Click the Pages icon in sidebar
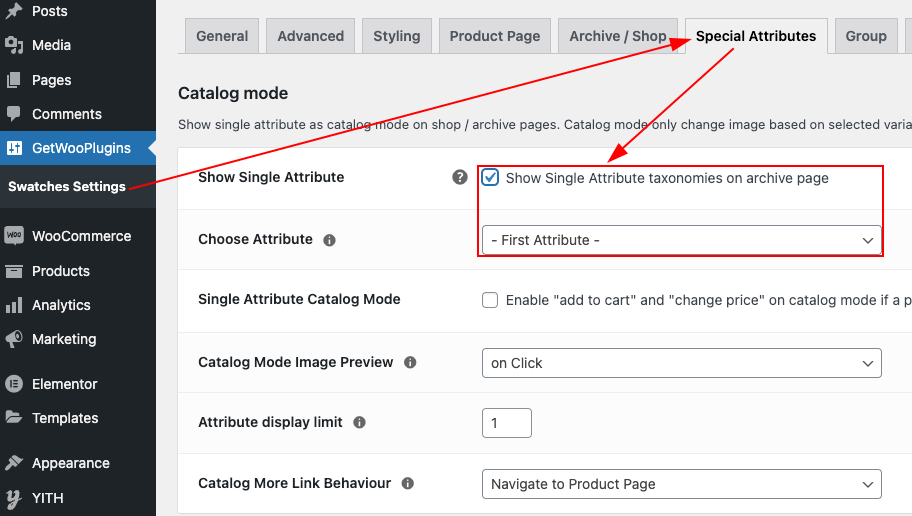This screenshot has width=912, height=516. pyautogui.click(x=13, y=80)
